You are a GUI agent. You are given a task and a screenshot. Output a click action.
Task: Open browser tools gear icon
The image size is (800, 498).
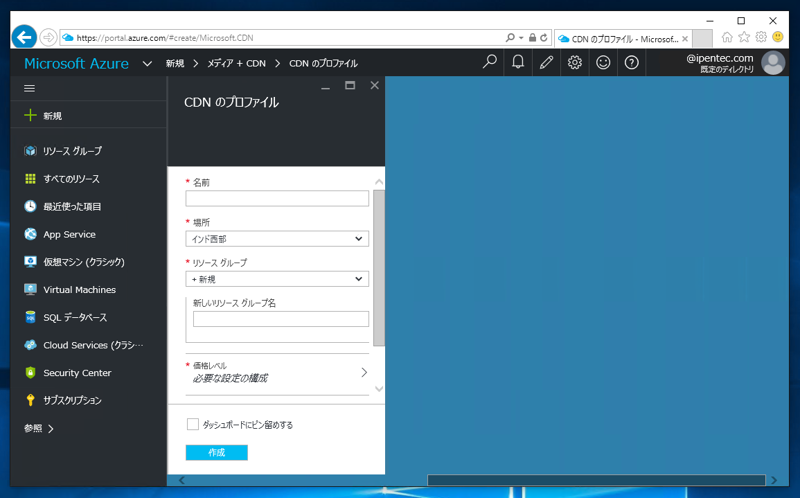761,37
